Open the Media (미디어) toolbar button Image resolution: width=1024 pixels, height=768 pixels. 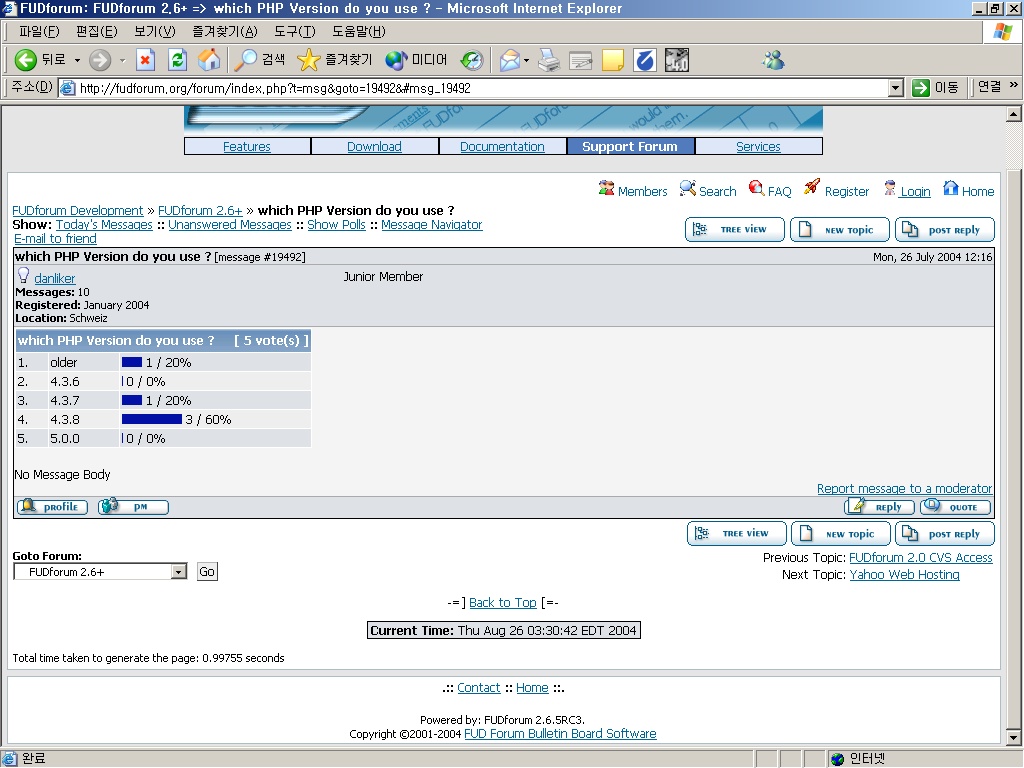click(416, 60)
